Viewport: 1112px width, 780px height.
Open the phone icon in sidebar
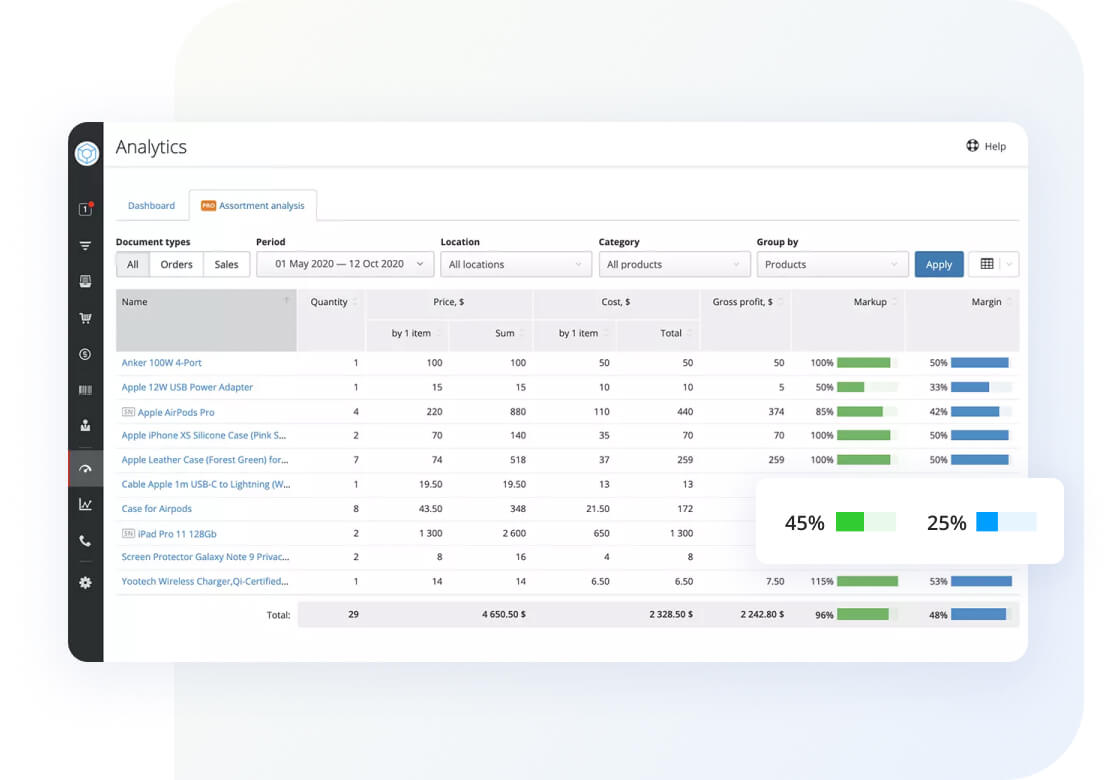(85, 541)
